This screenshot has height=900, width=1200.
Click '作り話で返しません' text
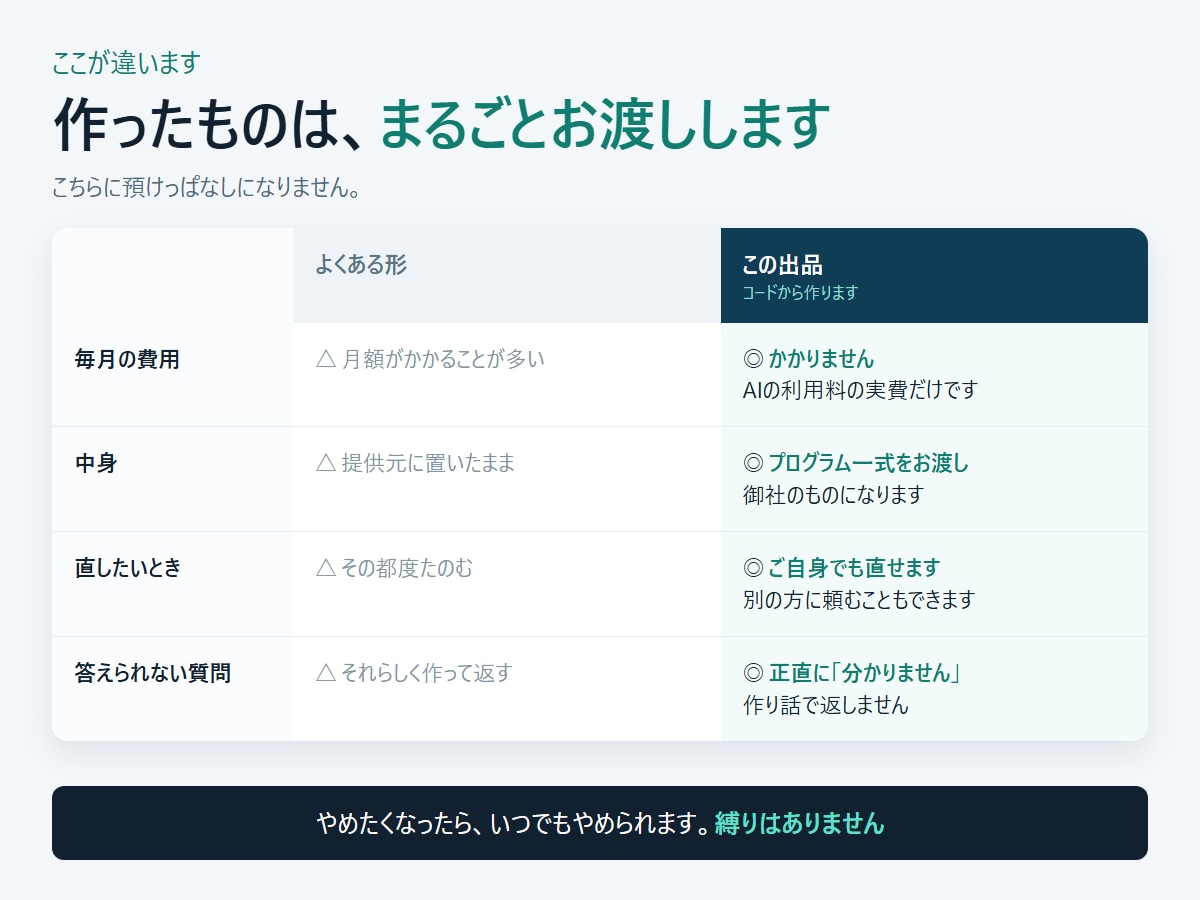[x=826, y=705]
